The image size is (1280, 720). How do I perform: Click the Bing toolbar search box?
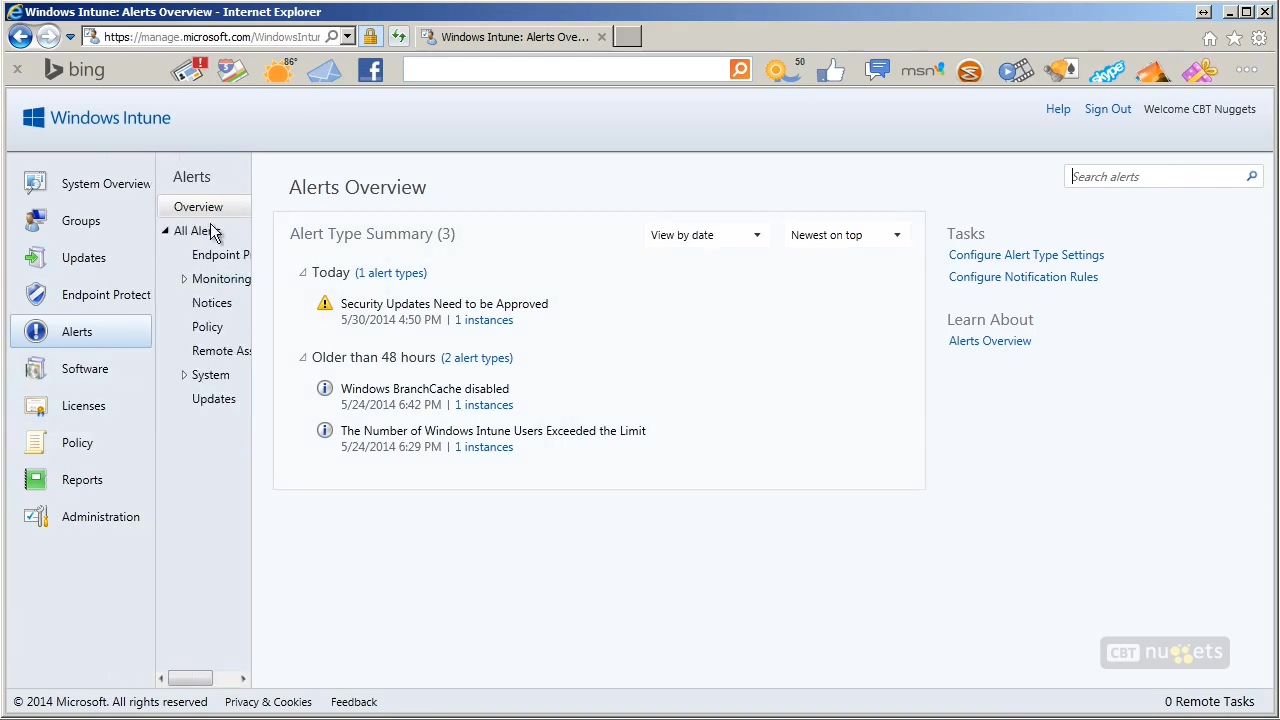(566, 69)
